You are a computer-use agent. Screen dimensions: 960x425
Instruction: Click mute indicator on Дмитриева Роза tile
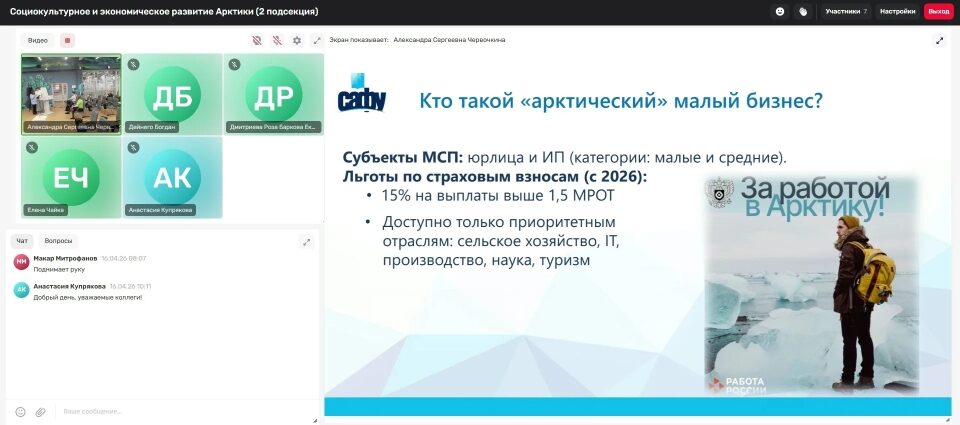tap(234, 64)
